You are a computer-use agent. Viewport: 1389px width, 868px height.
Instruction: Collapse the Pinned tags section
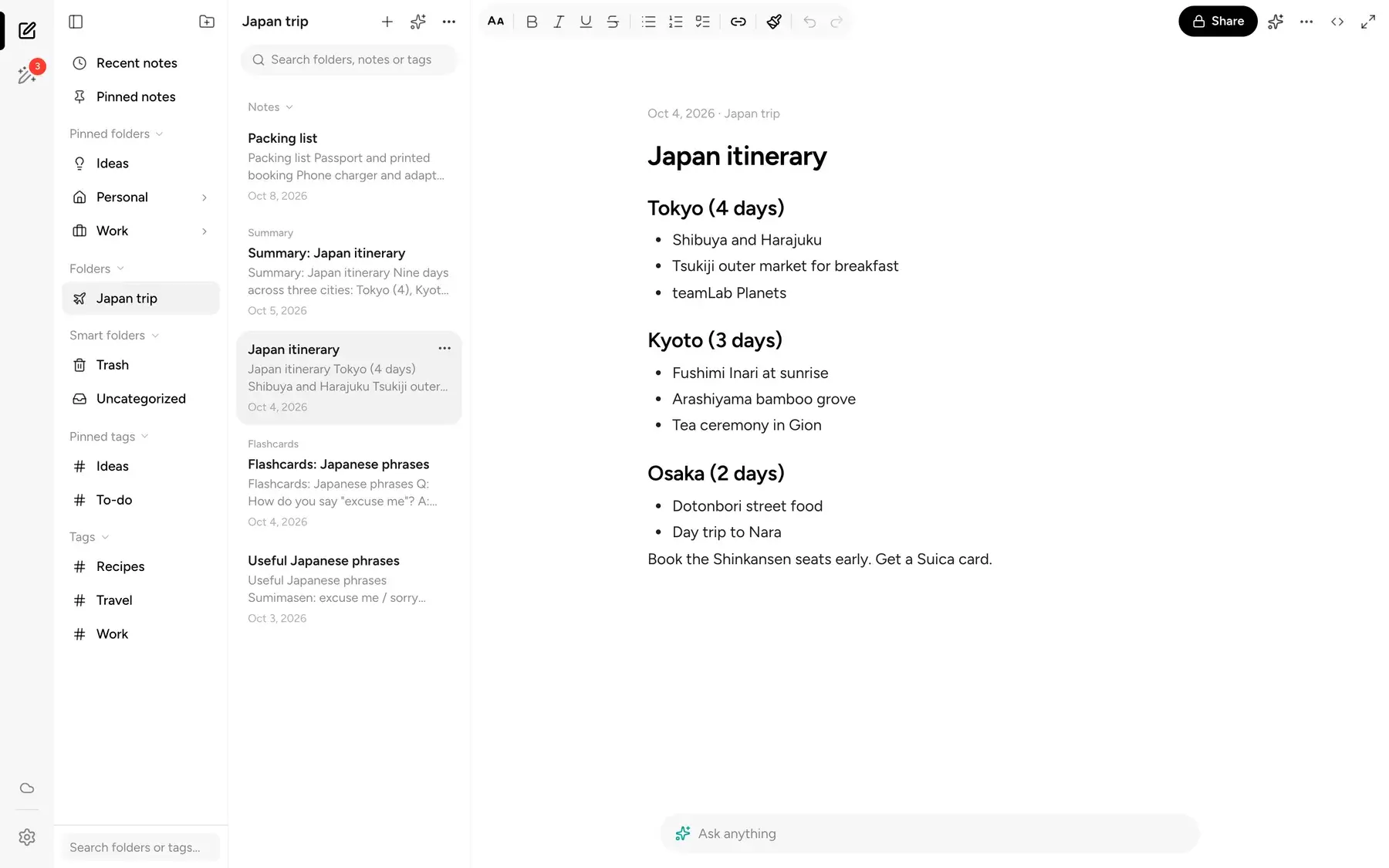[x=109, y=437]
